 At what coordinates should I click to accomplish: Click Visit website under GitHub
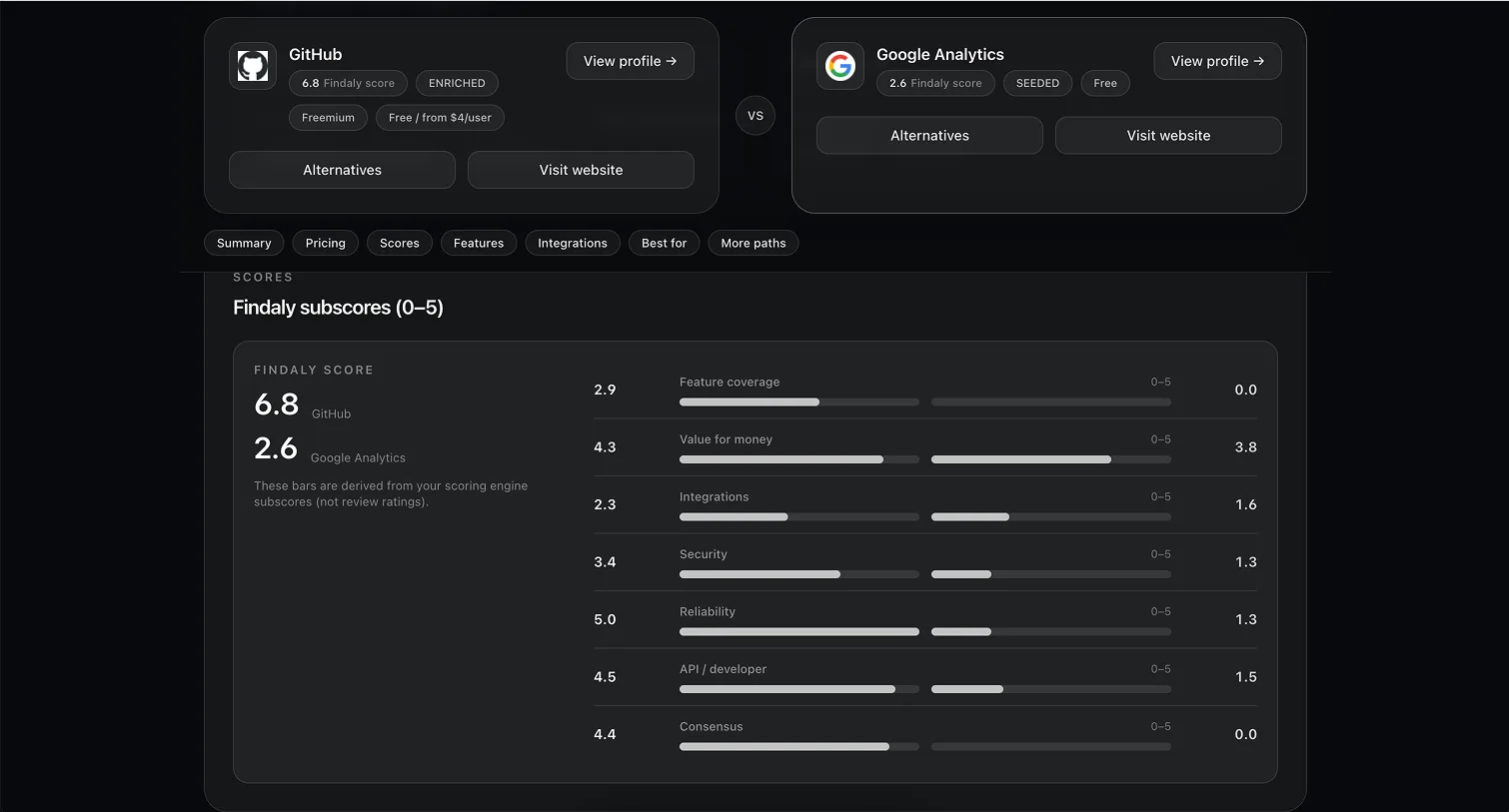coord(581,170)
